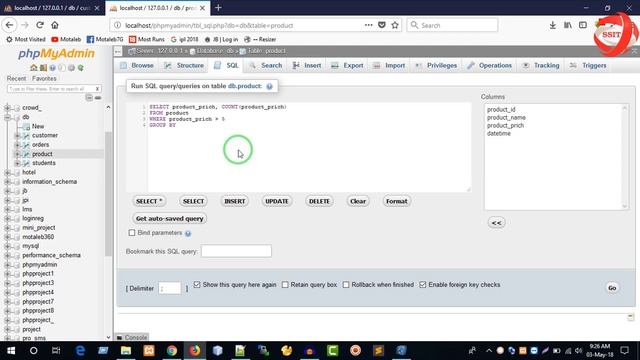Click the browser home icon

(x=55, y=25)
